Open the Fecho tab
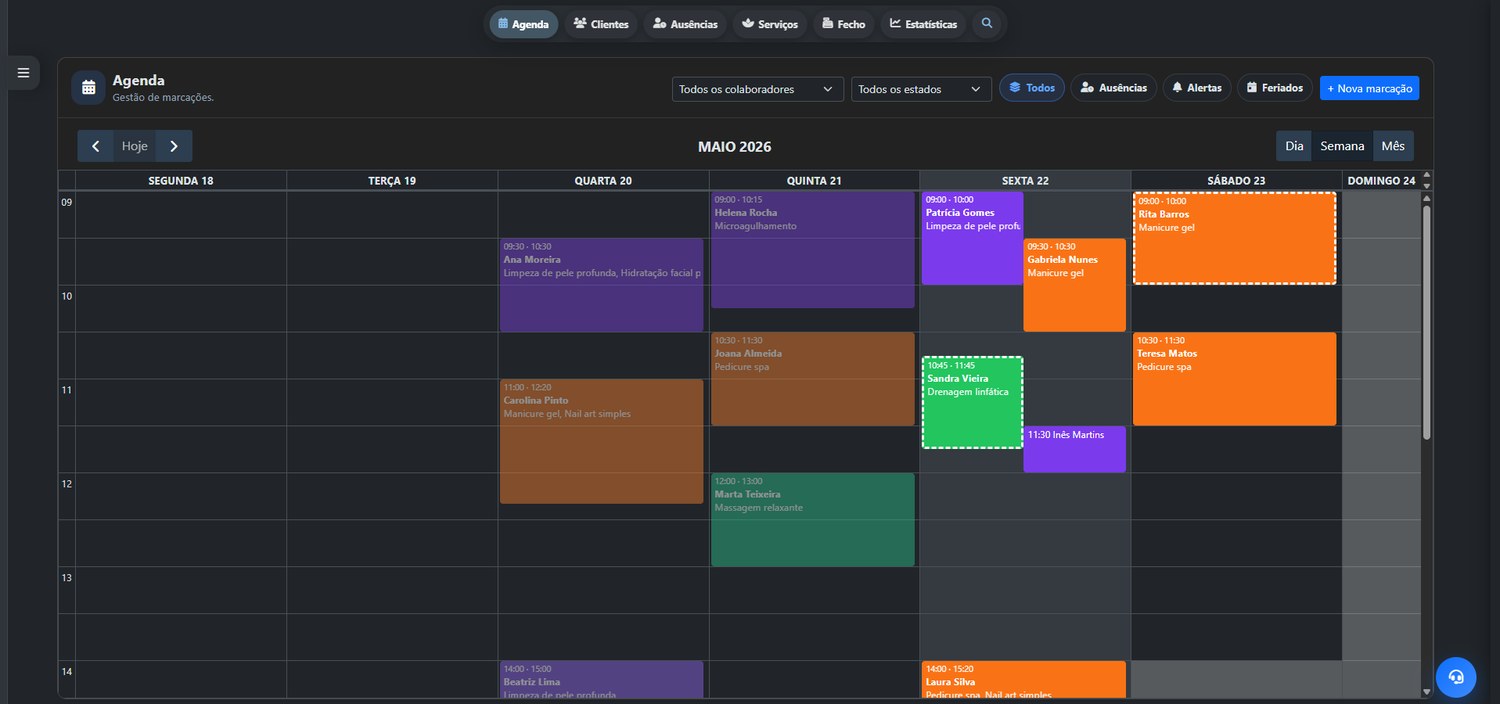1500x704 pixels. click(x=844, y=24)
